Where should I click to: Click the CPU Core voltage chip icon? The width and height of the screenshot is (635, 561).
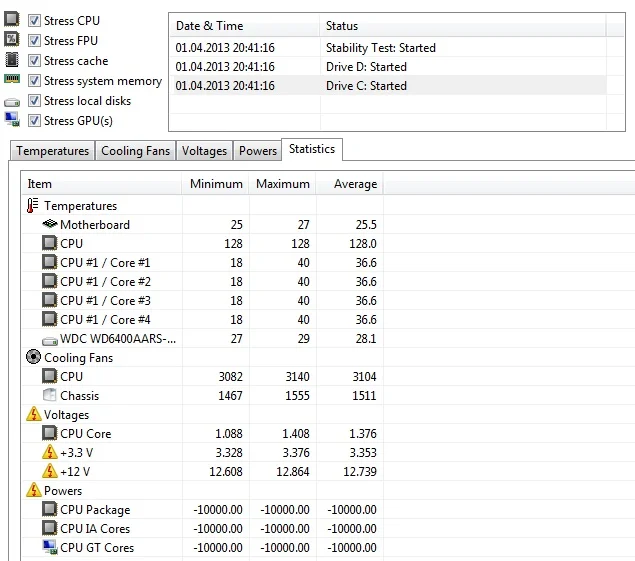49,433
